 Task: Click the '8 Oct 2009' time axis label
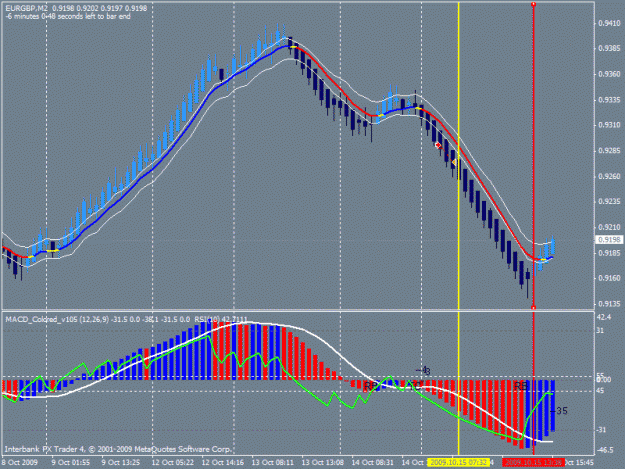point(20,463)
